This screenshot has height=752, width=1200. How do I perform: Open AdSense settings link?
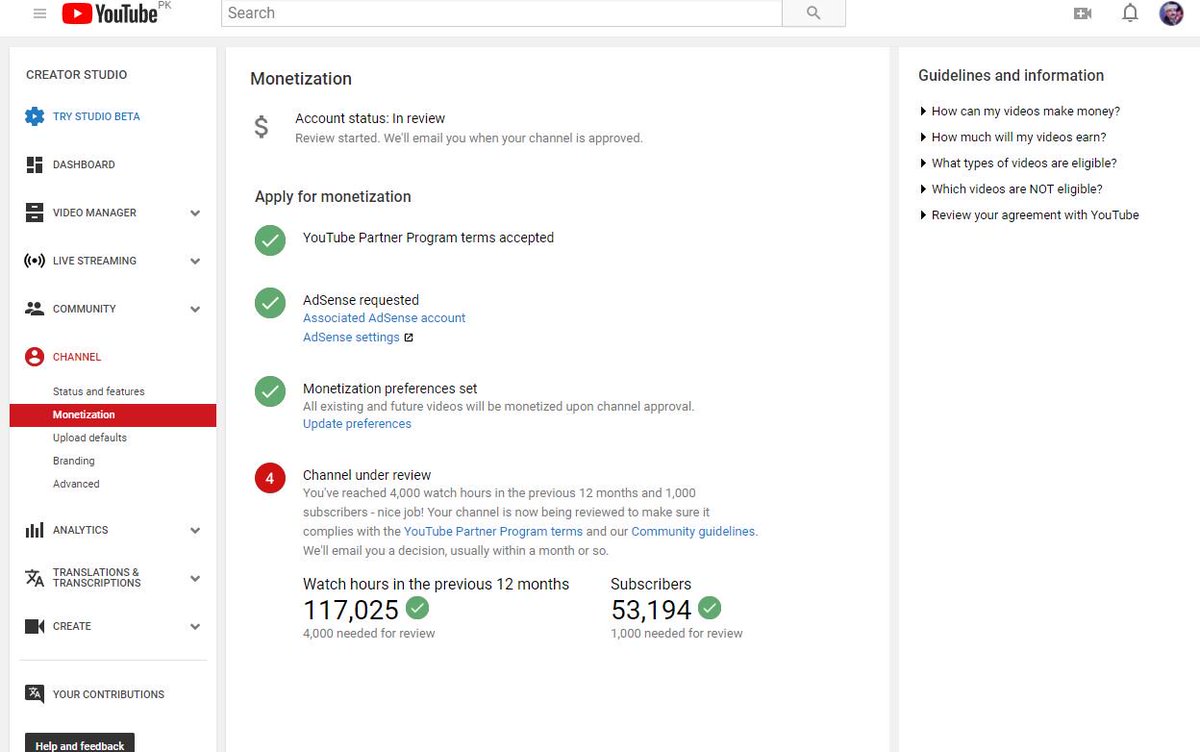pos(351,338)
